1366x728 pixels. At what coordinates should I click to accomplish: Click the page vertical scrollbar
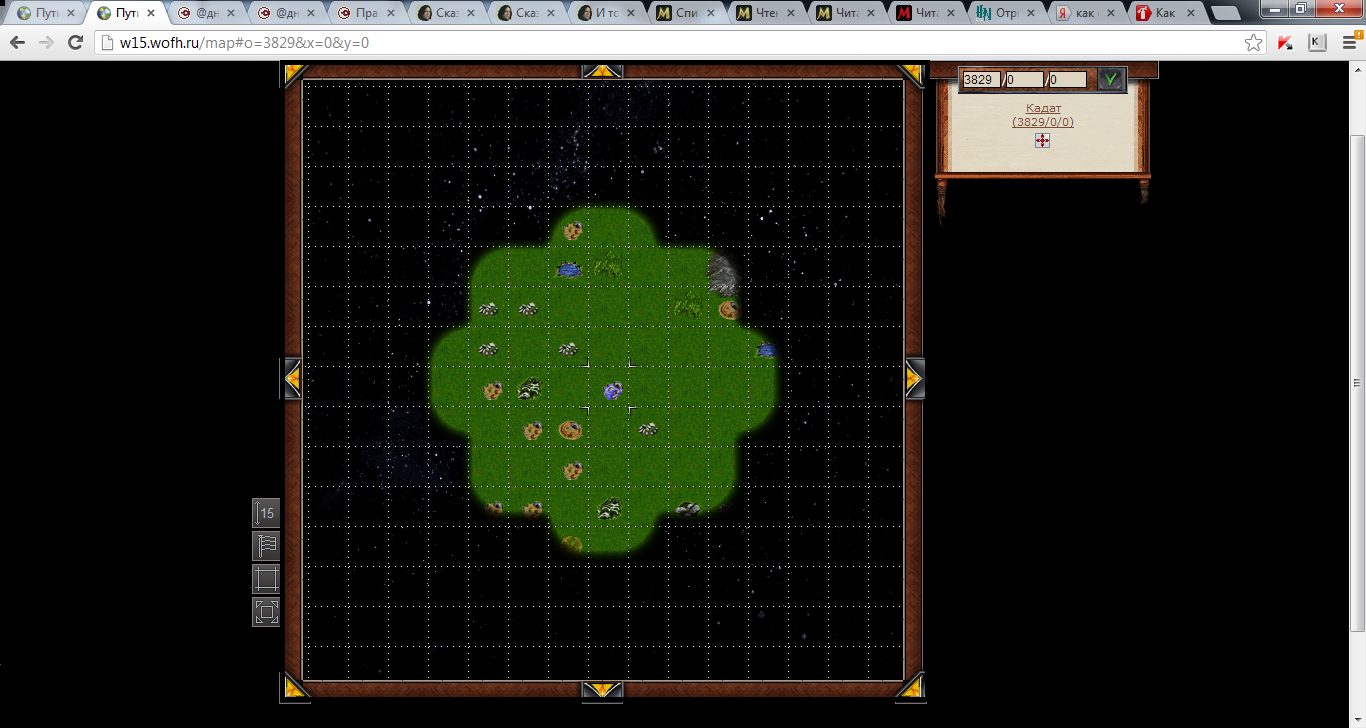click(1358, 382)
